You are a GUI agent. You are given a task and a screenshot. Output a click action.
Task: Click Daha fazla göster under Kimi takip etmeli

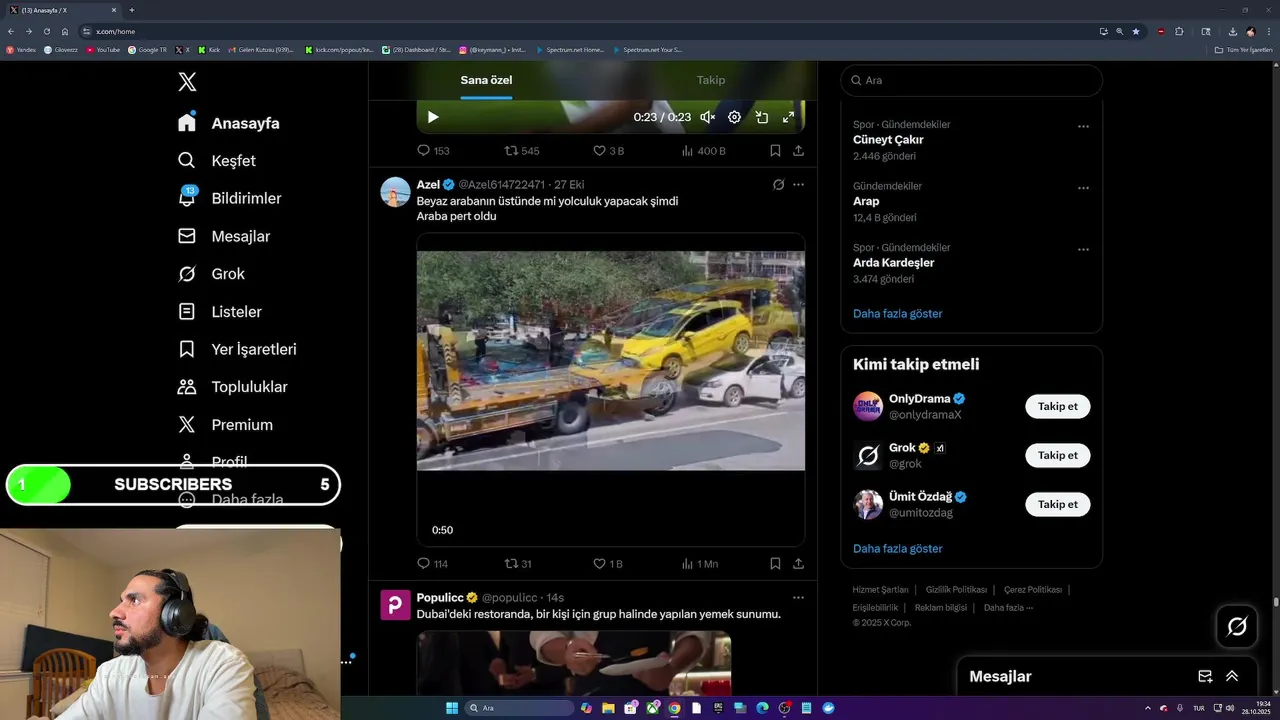click(x=897, y=549)
